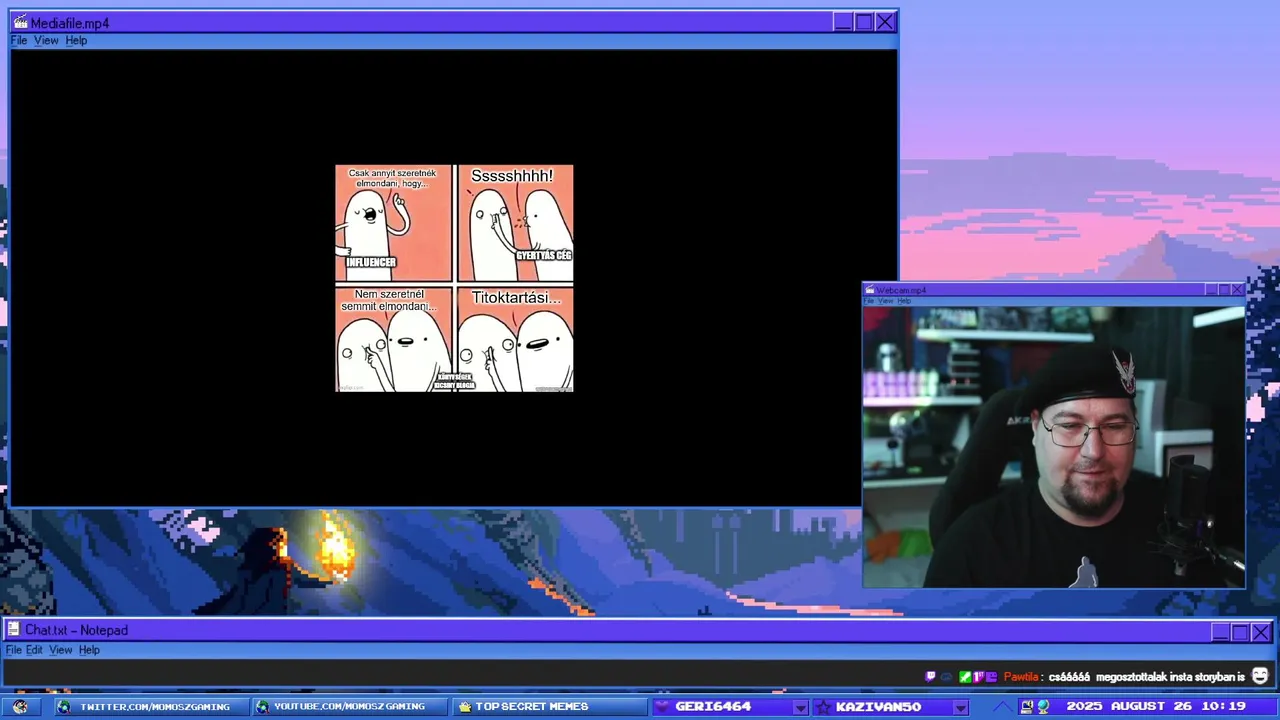
Task: Show hidden tray icons with up arrow
Action: click(1003, 707)
